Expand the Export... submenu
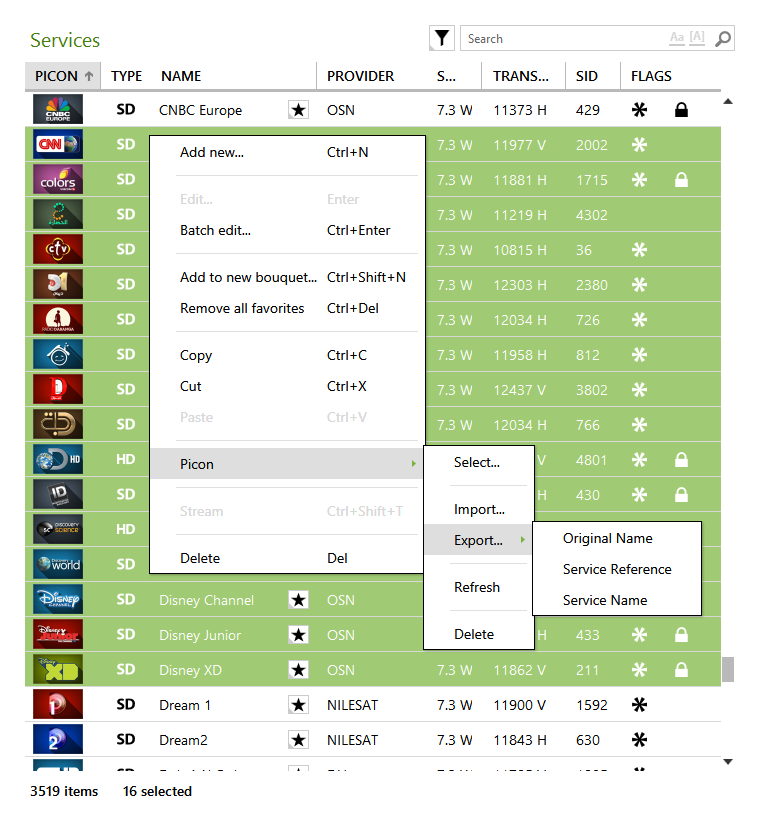 pyautogui.click(x=478, y=540)
